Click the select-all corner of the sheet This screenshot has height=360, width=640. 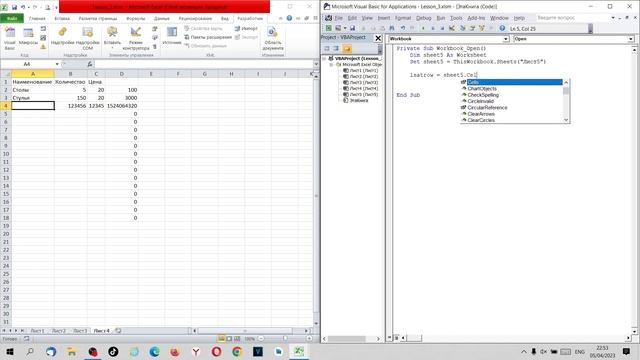6,74
